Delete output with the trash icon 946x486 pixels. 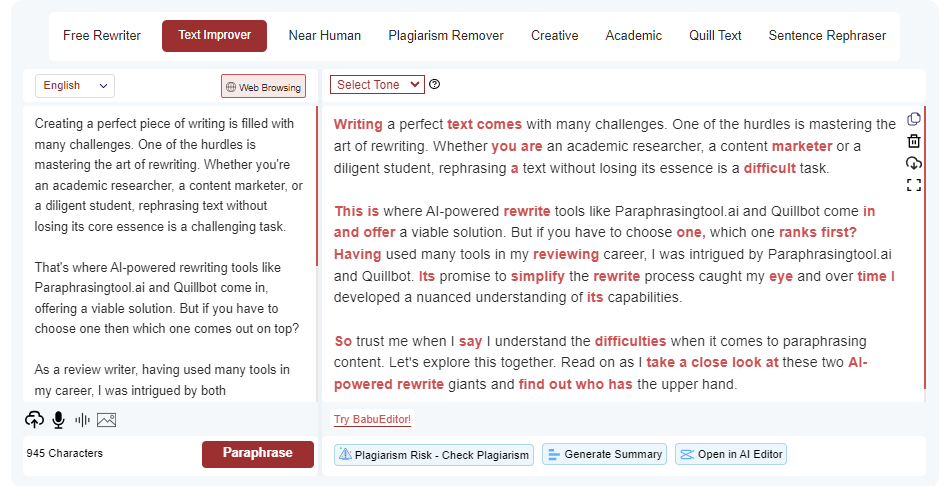pos(913,141)
